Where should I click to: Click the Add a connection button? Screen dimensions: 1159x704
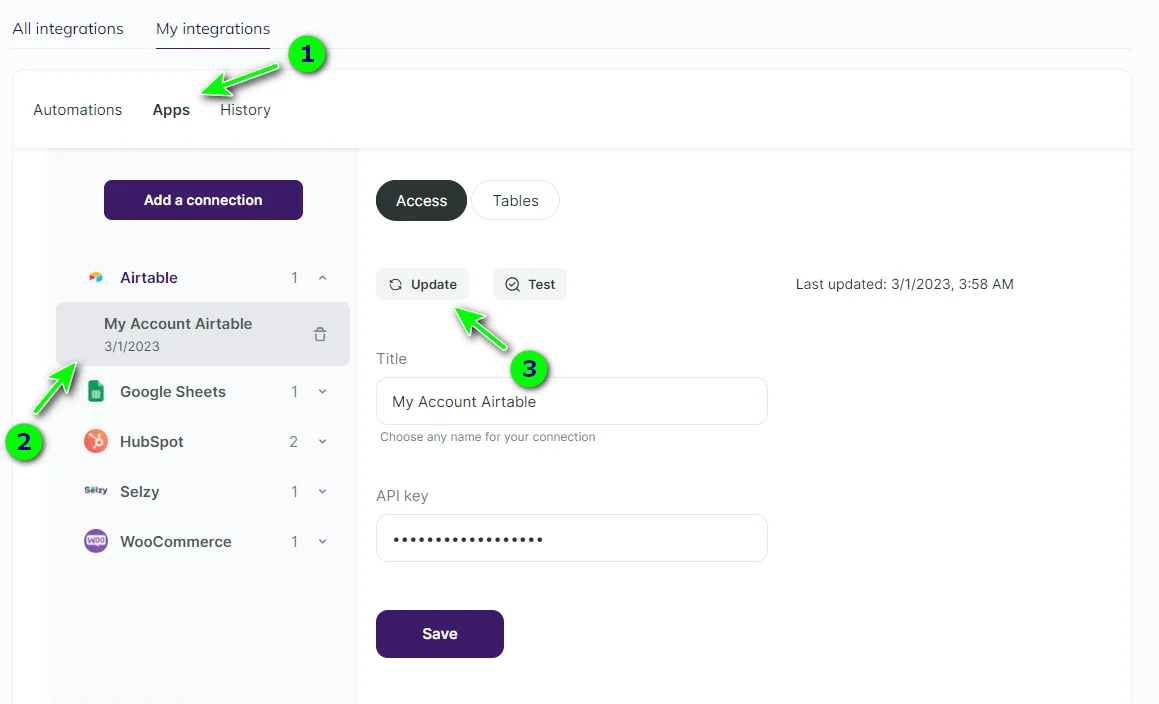pos(203,200)
